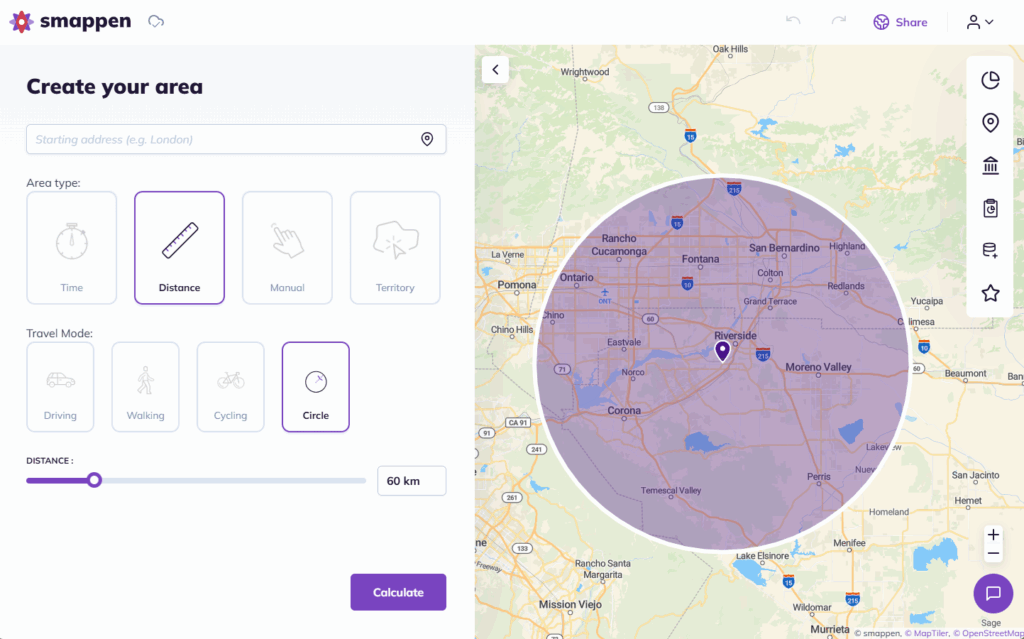Select the location pin tool on the map sidebar
The height and width of the screenshot is (639, 1024).
point(989,122)
